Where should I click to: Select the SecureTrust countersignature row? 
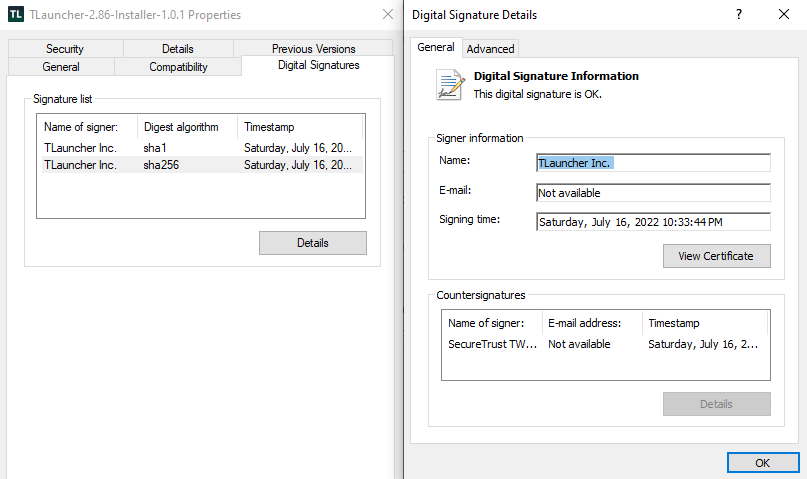tap(605, 344)
